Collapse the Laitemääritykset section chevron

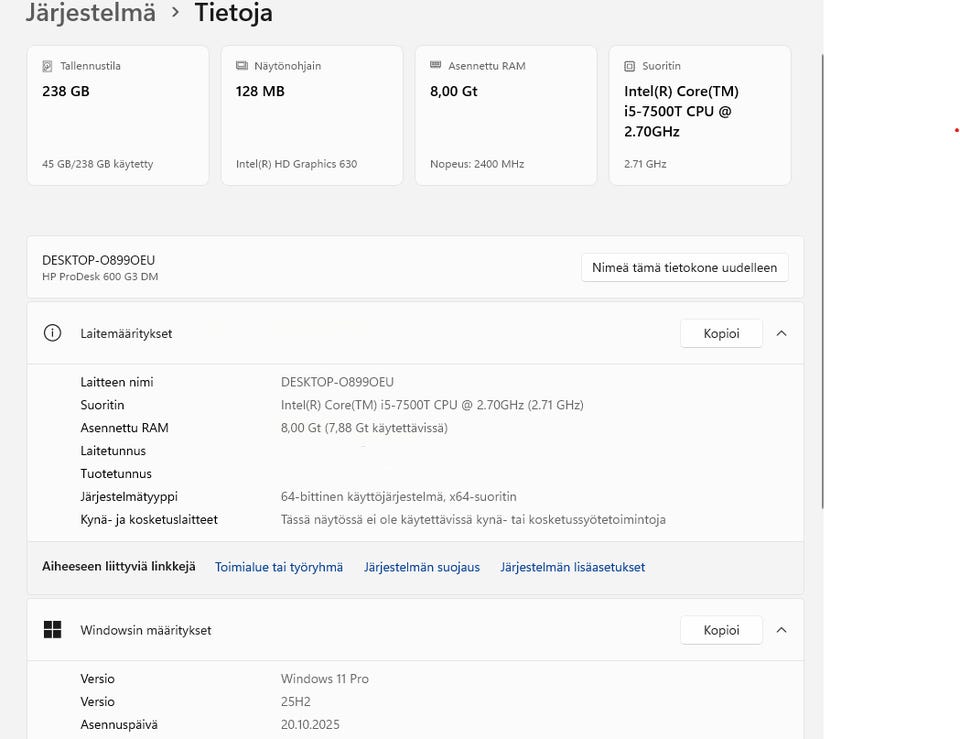pos(781,333)
